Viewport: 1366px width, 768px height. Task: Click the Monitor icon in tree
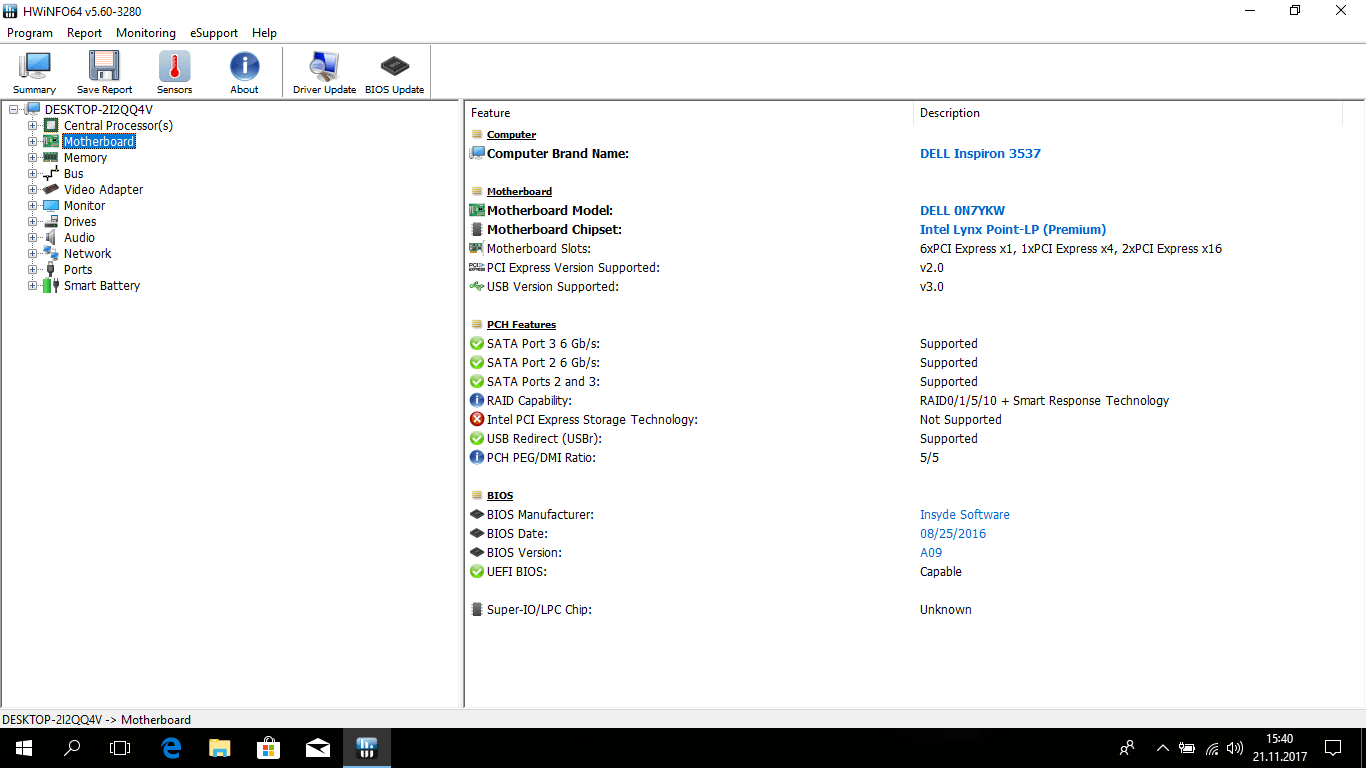click(x=51, y=205)
